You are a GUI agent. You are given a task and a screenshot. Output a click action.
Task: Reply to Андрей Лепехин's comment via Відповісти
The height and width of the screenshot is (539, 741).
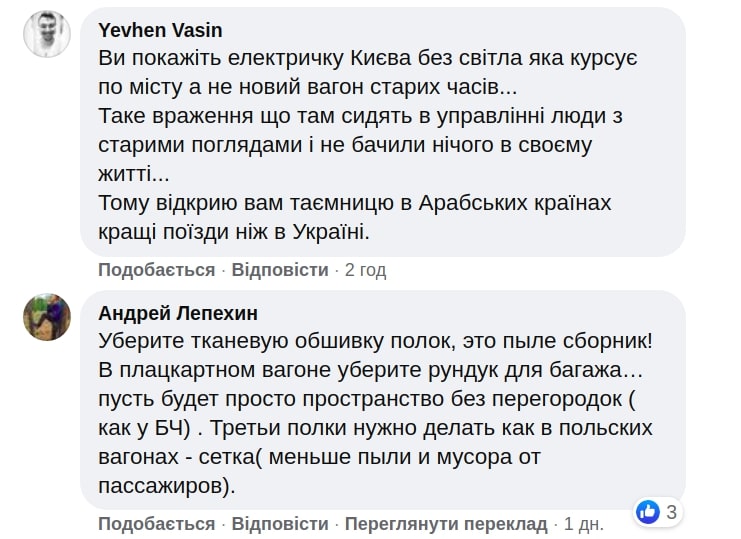[x=280, y=524]
